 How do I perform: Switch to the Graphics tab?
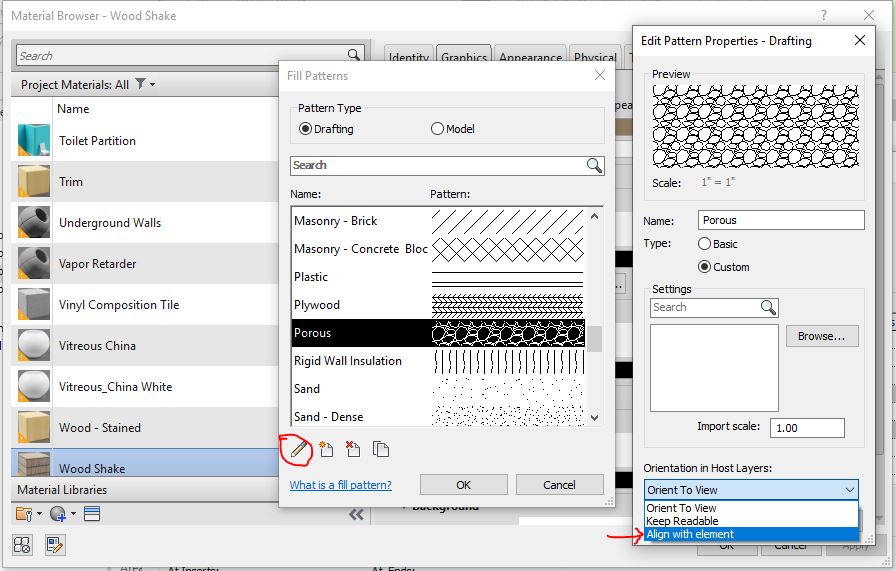tap(464, 57)
